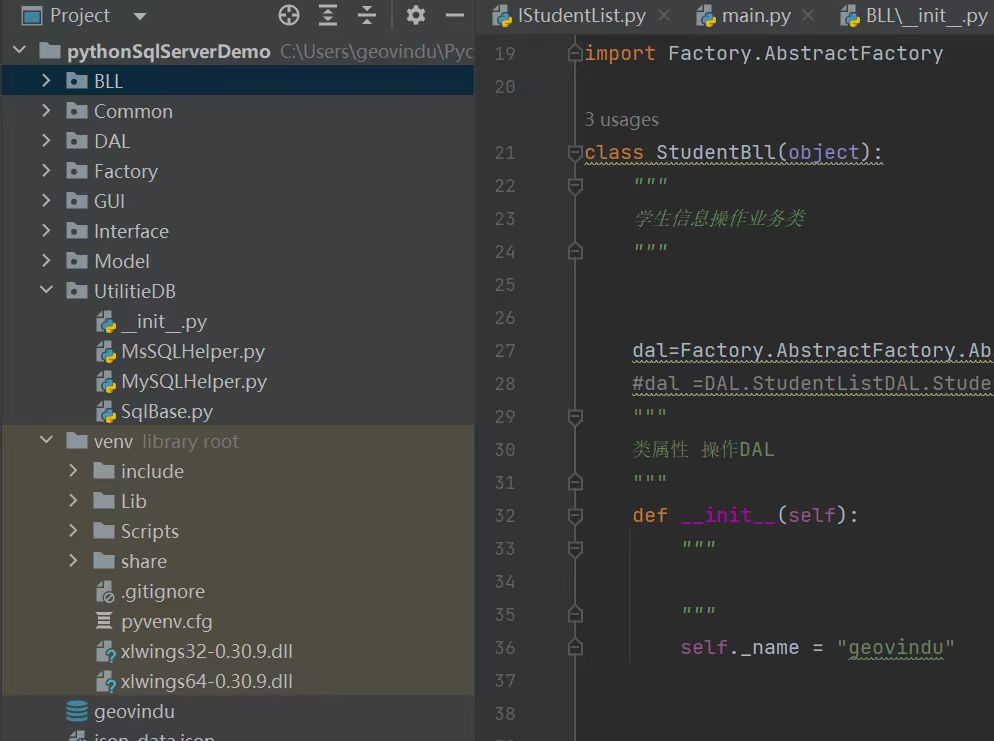Image resolution: width=994 pixels, height=741 pixels.
Task: Close the IStudentList.py editor tab
Action: (x=663, y=16)
